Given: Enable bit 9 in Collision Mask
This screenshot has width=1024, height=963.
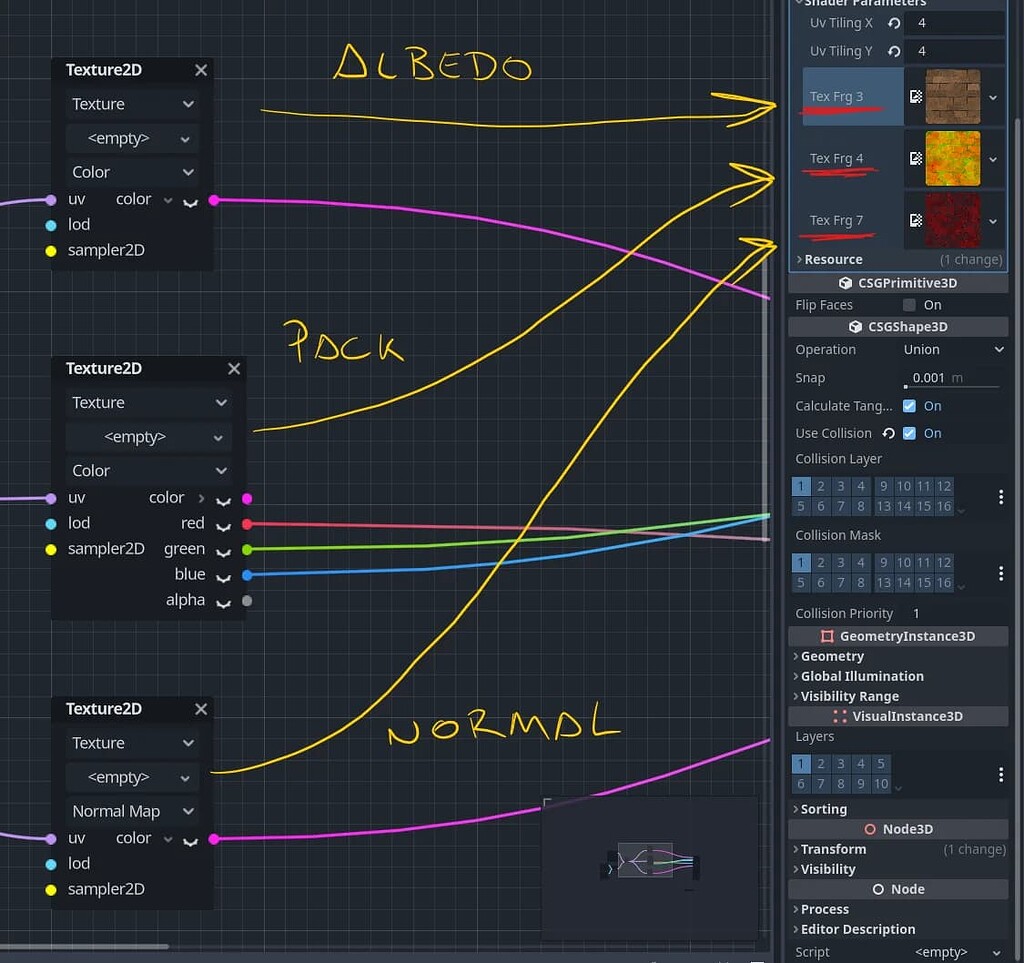Looking at the screenshot, I should point(883,563).
